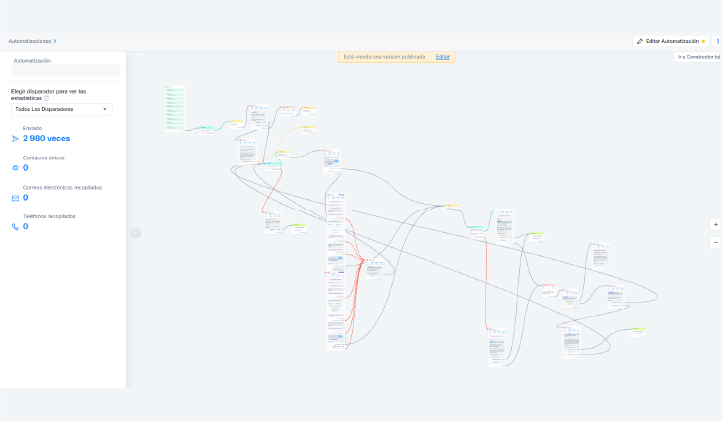Viewport: 723px width, 421px height.
Task: Click the 2 980 veces sent statistic
Action: pyautogui.click(x=46, y=139)
